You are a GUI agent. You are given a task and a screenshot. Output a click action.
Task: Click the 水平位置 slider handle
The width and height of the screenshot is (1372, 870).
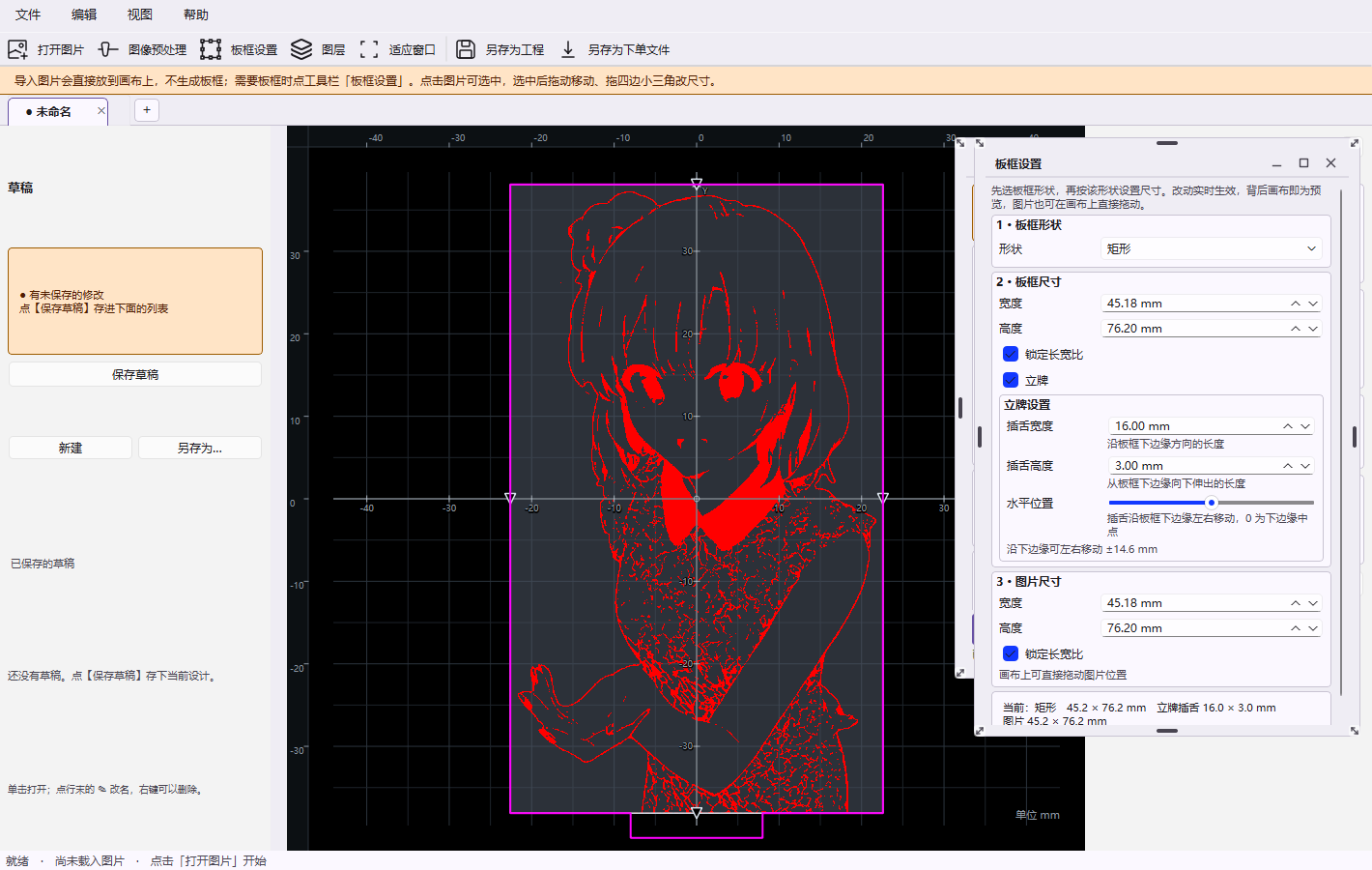coord(1211,503)
